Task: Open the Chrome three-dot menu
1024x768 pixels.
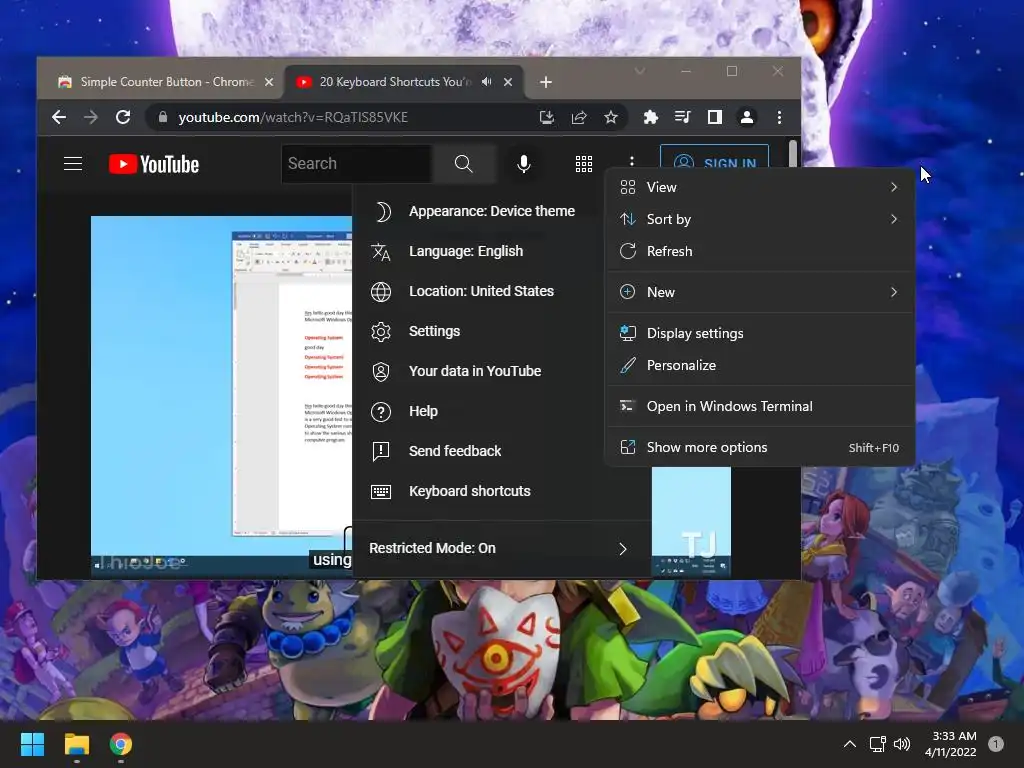Action: pyautogui.click(x=779, y=117)
